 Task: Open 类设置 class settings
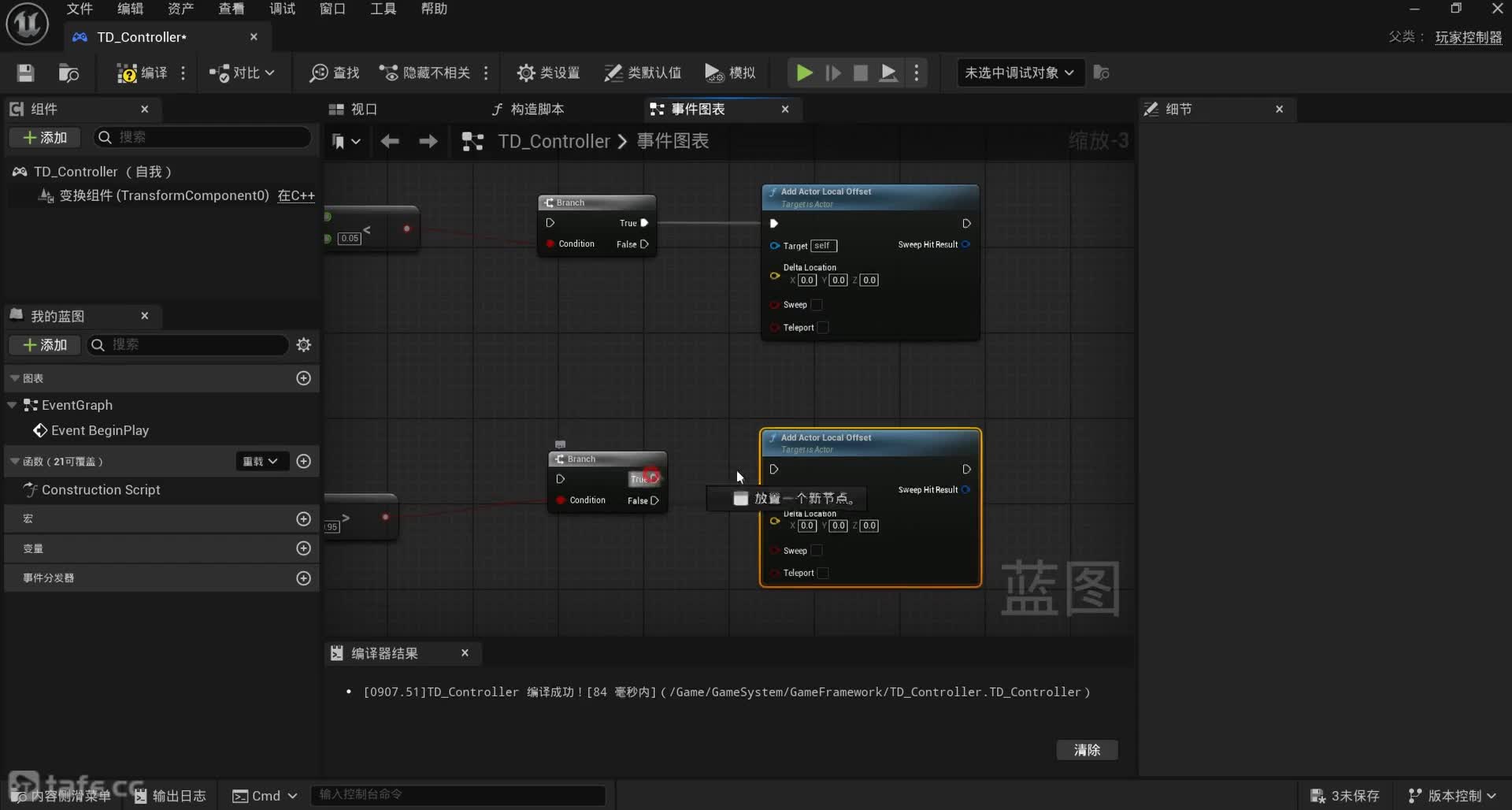pos(548,73)
